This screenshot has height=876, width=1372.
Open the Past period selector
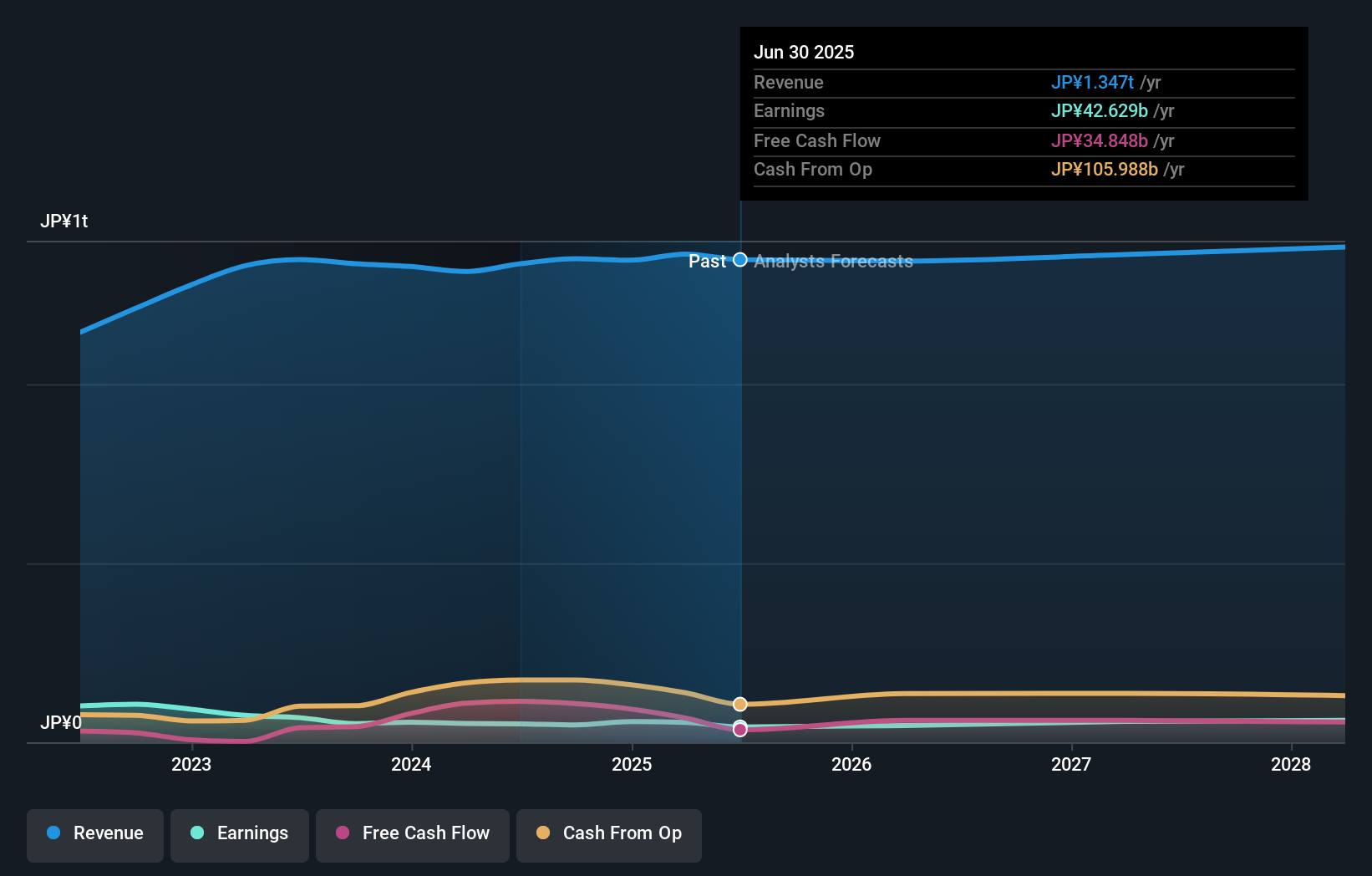coord(707,261)
